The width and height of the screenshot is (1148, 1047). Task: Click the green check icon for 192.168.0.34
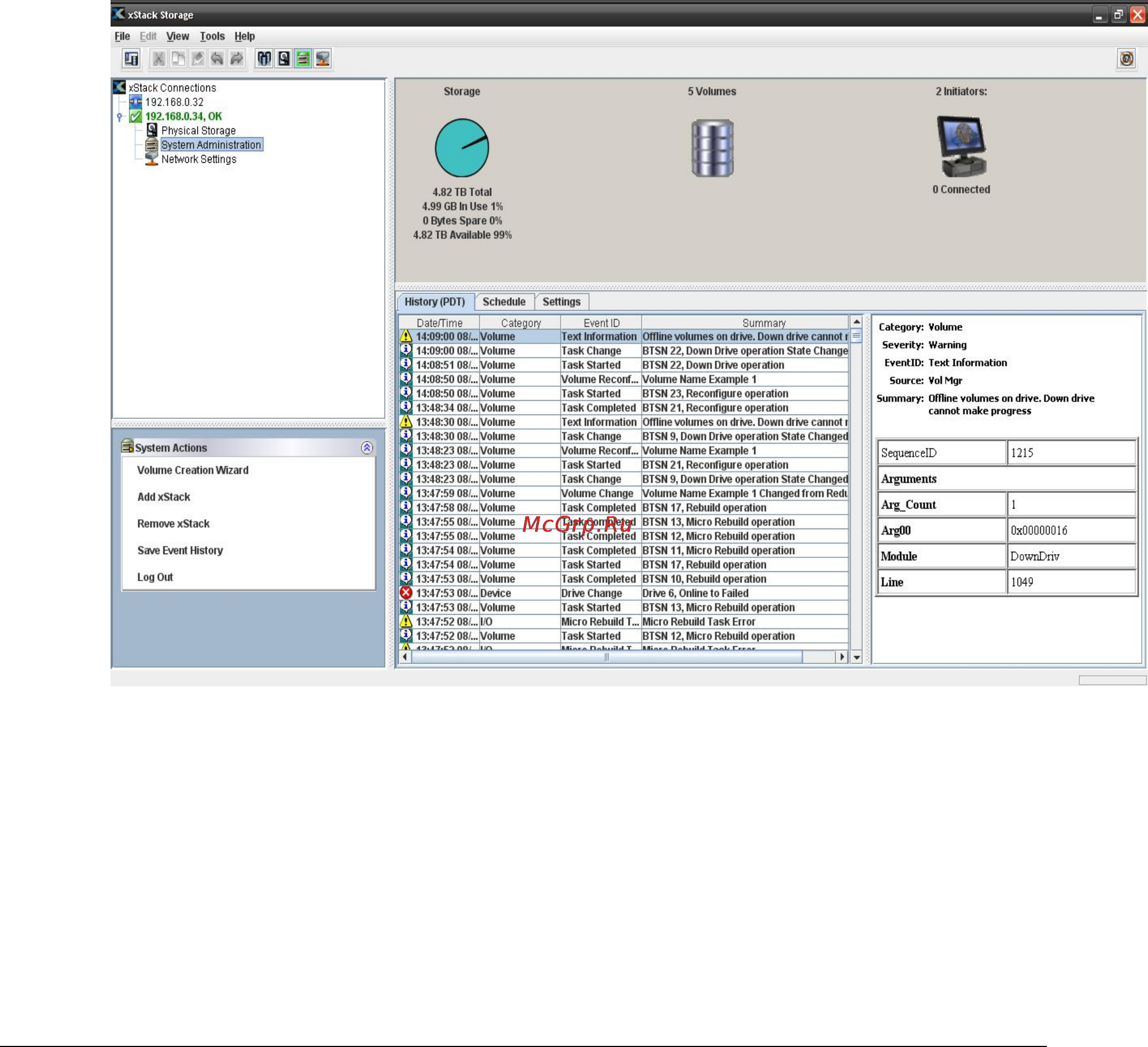click(136, 116)
